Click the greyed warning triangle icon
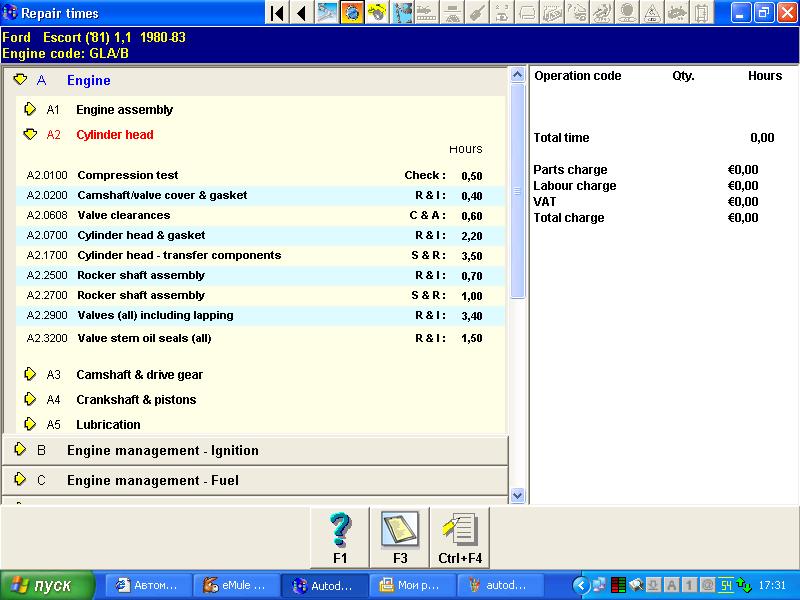 click(x=652, y=13)
